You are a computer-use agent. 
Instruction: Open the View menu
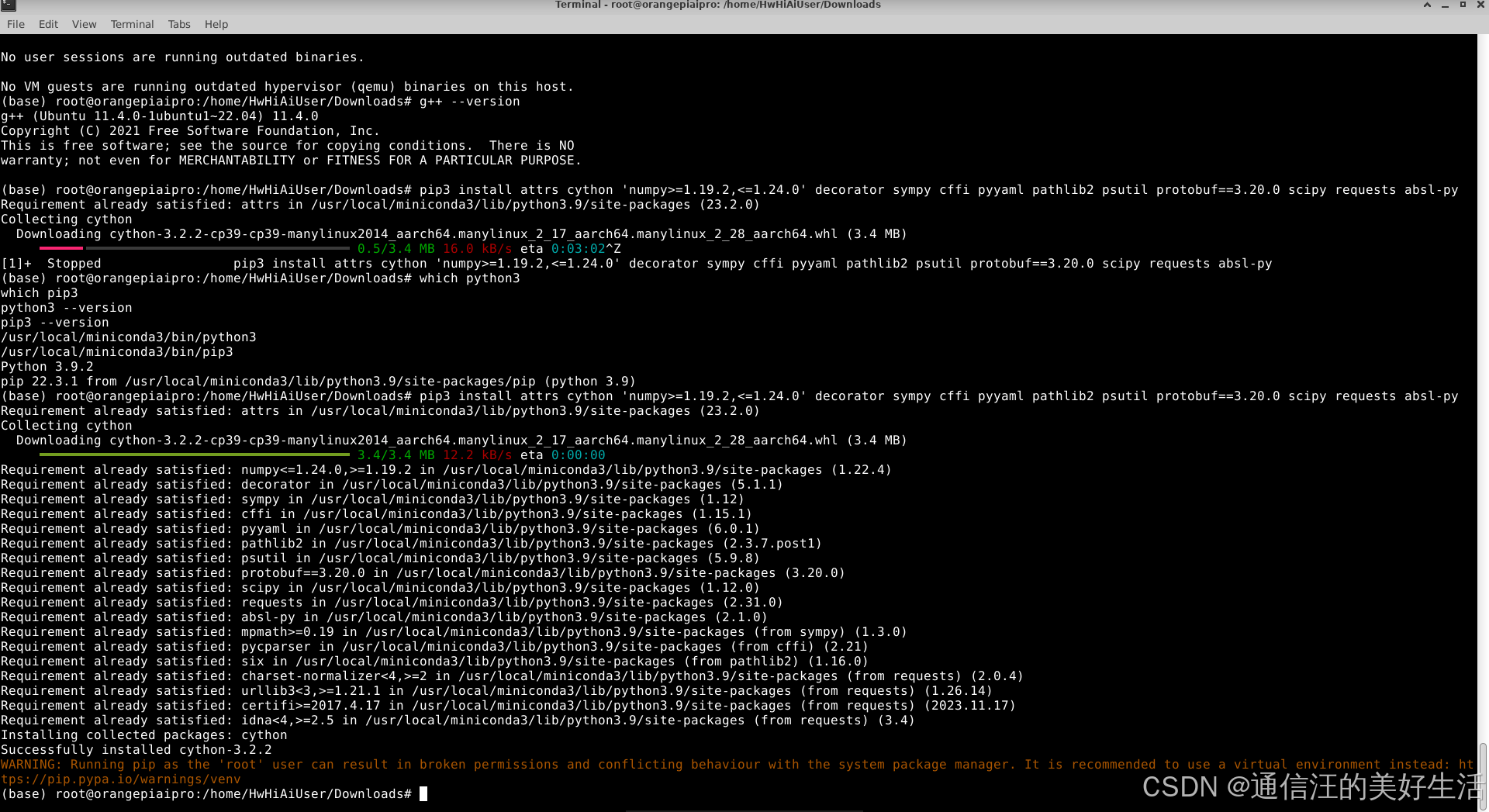point(84,24)
